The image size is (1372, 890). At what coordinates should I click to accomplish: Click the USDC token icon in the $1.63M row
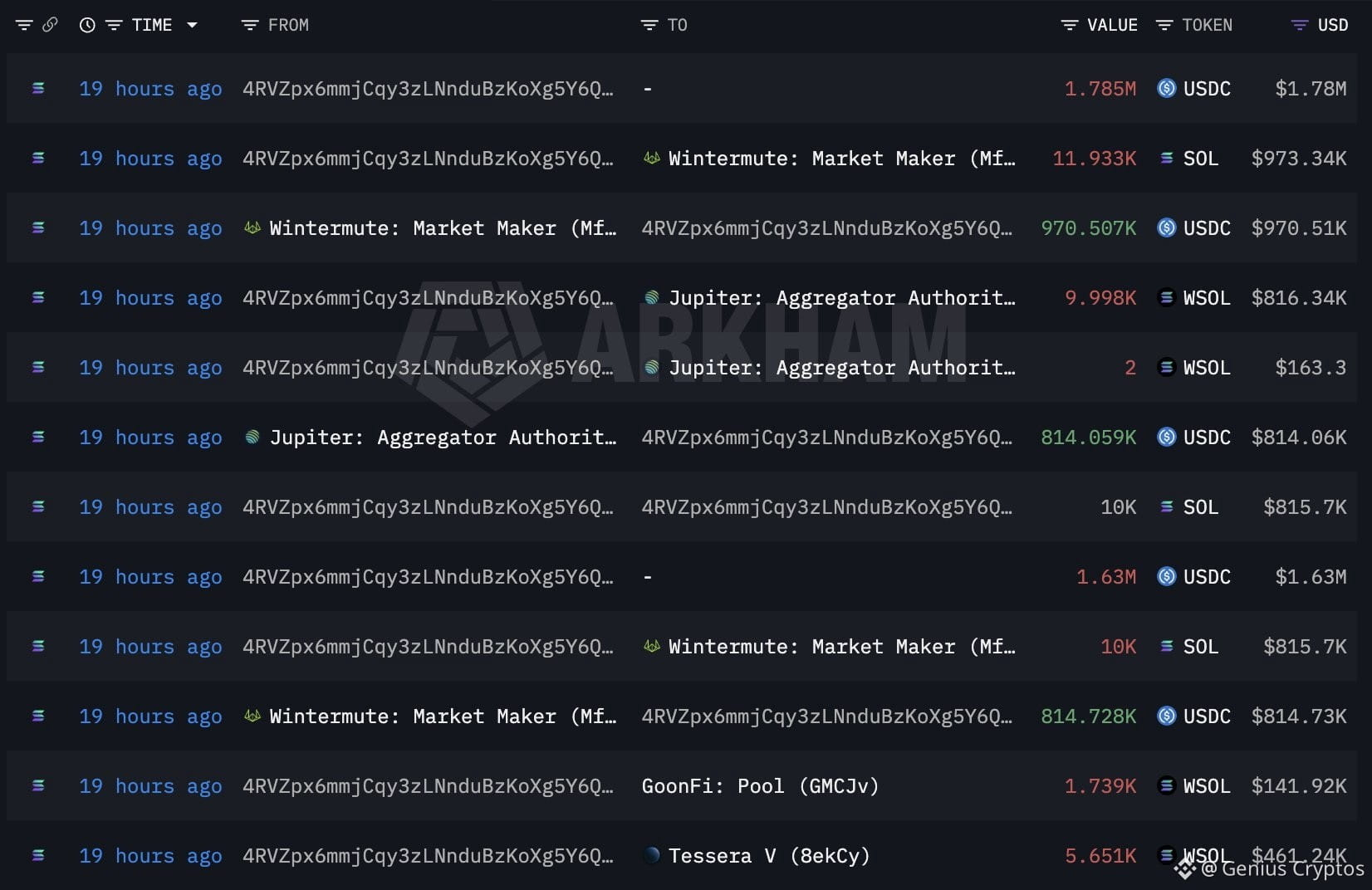tap(1167, 576)
